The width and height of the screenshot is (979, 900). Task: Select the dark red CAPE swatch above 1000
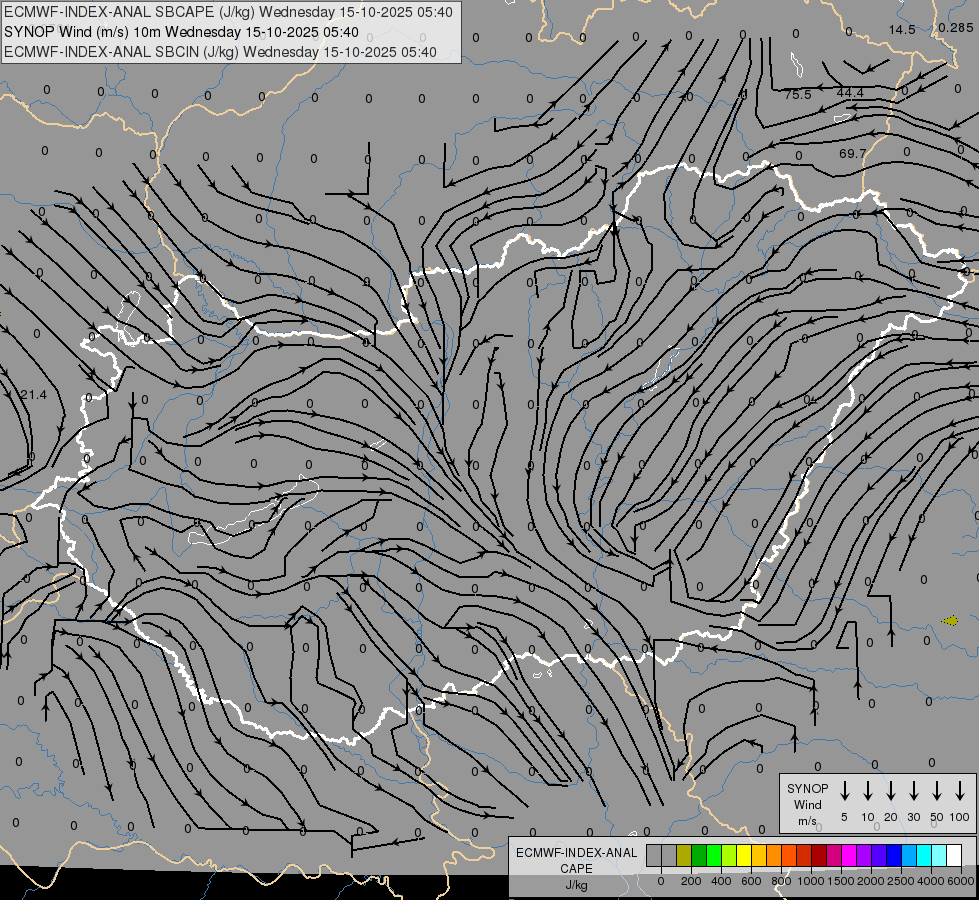pos(819,855)
